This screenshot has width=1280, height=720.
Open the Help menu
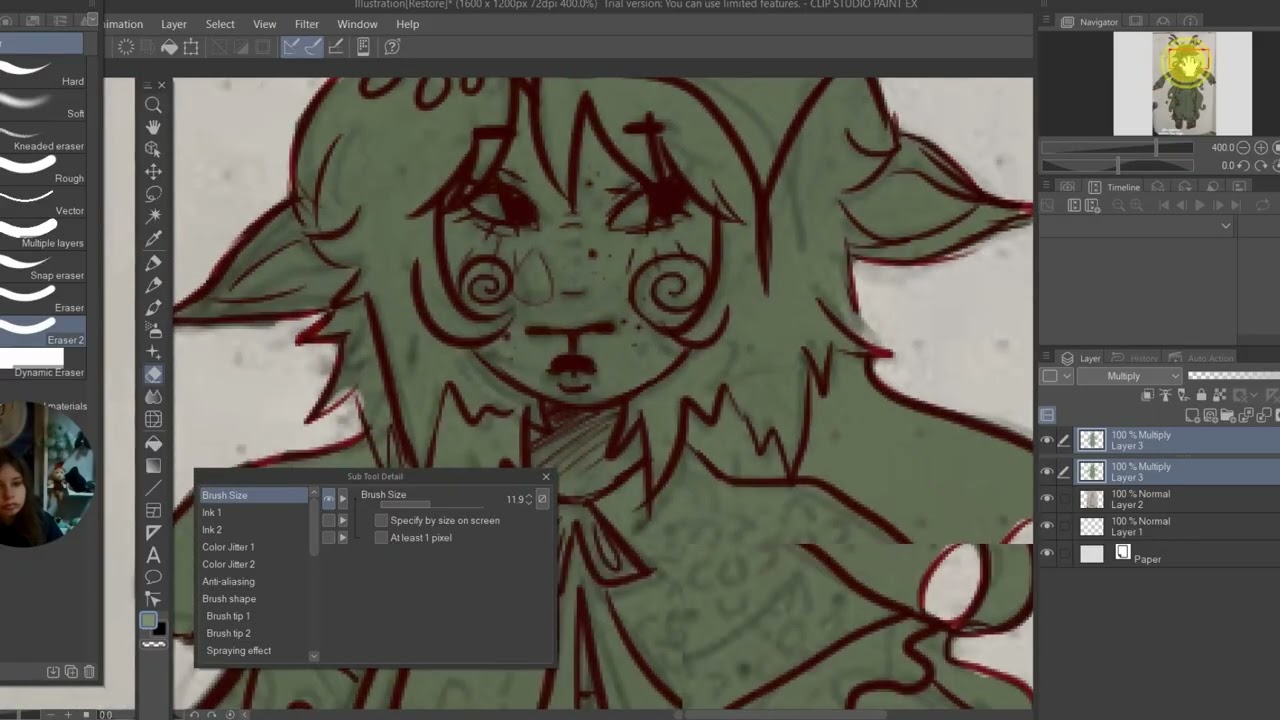click(x=408, y=24)
